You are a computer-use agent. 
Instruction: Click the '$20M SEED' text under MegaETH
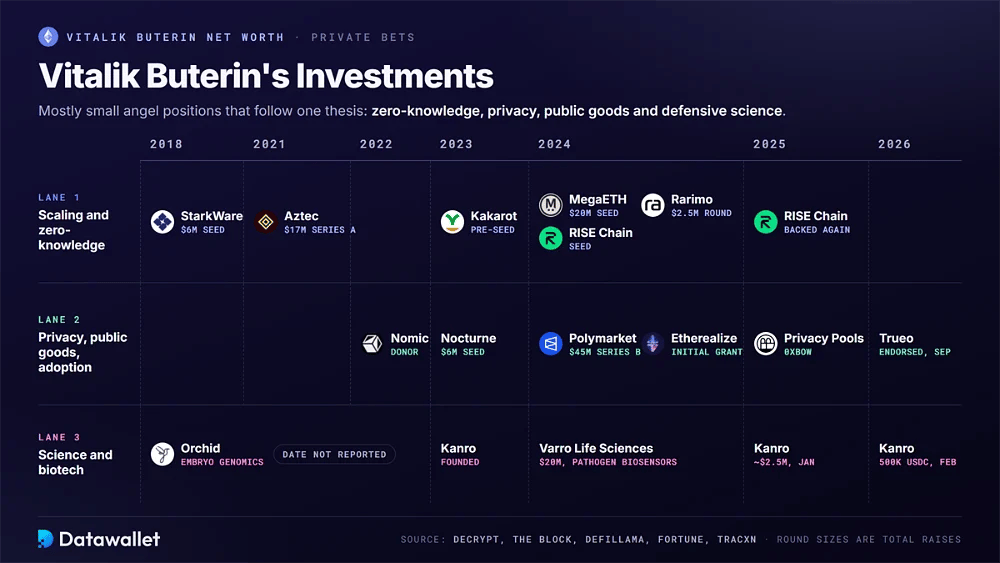[594, 213]
